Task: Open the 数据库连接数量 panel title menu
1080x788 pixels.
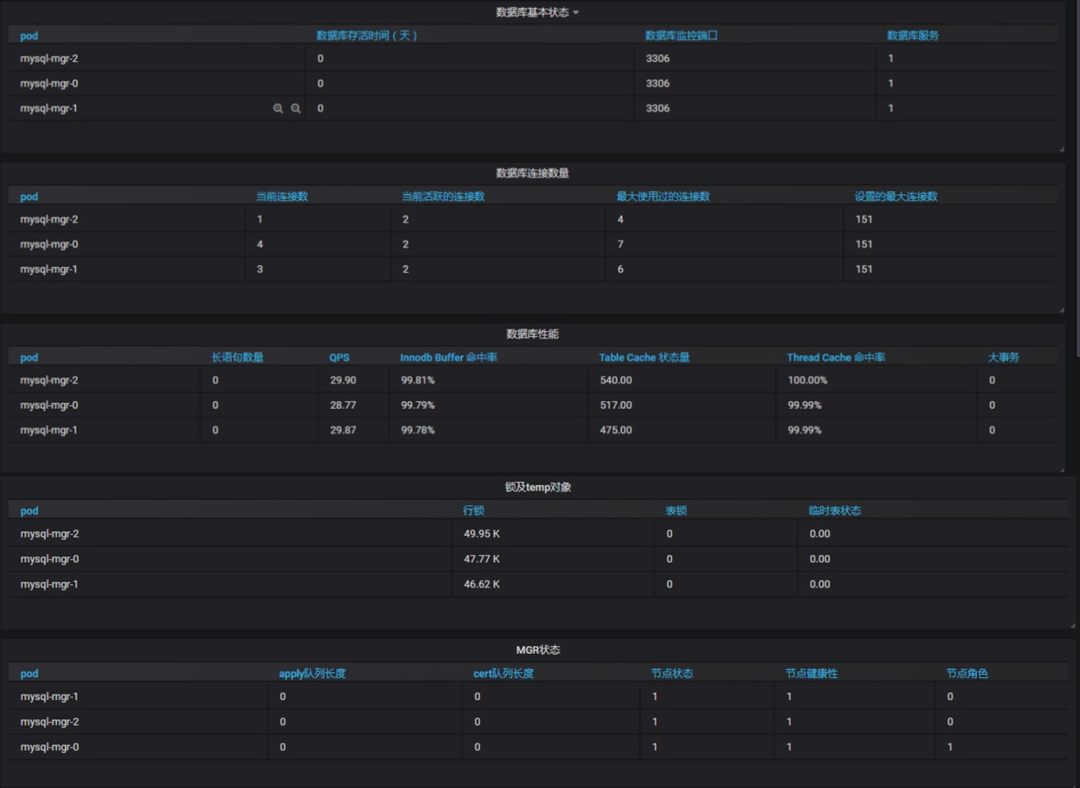Action: (532, 173)
